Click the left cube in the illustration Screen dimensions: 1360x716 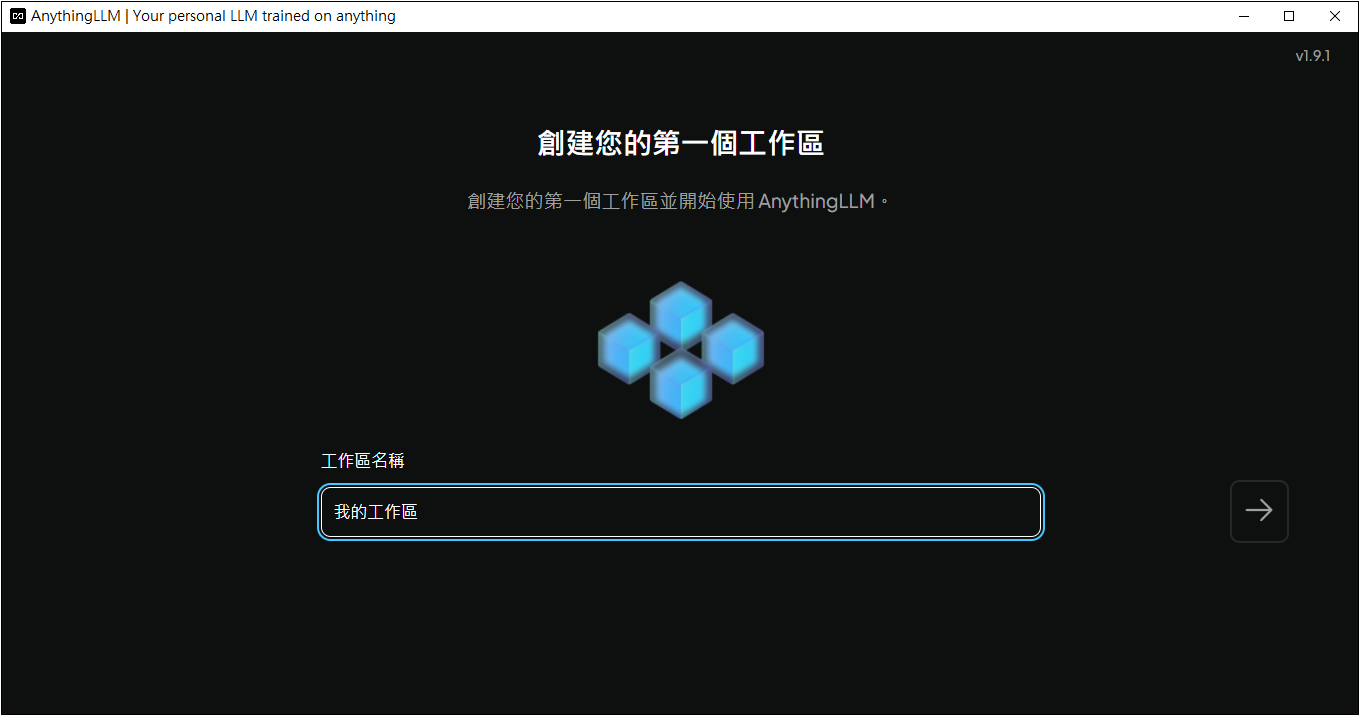tap(628, 349)
